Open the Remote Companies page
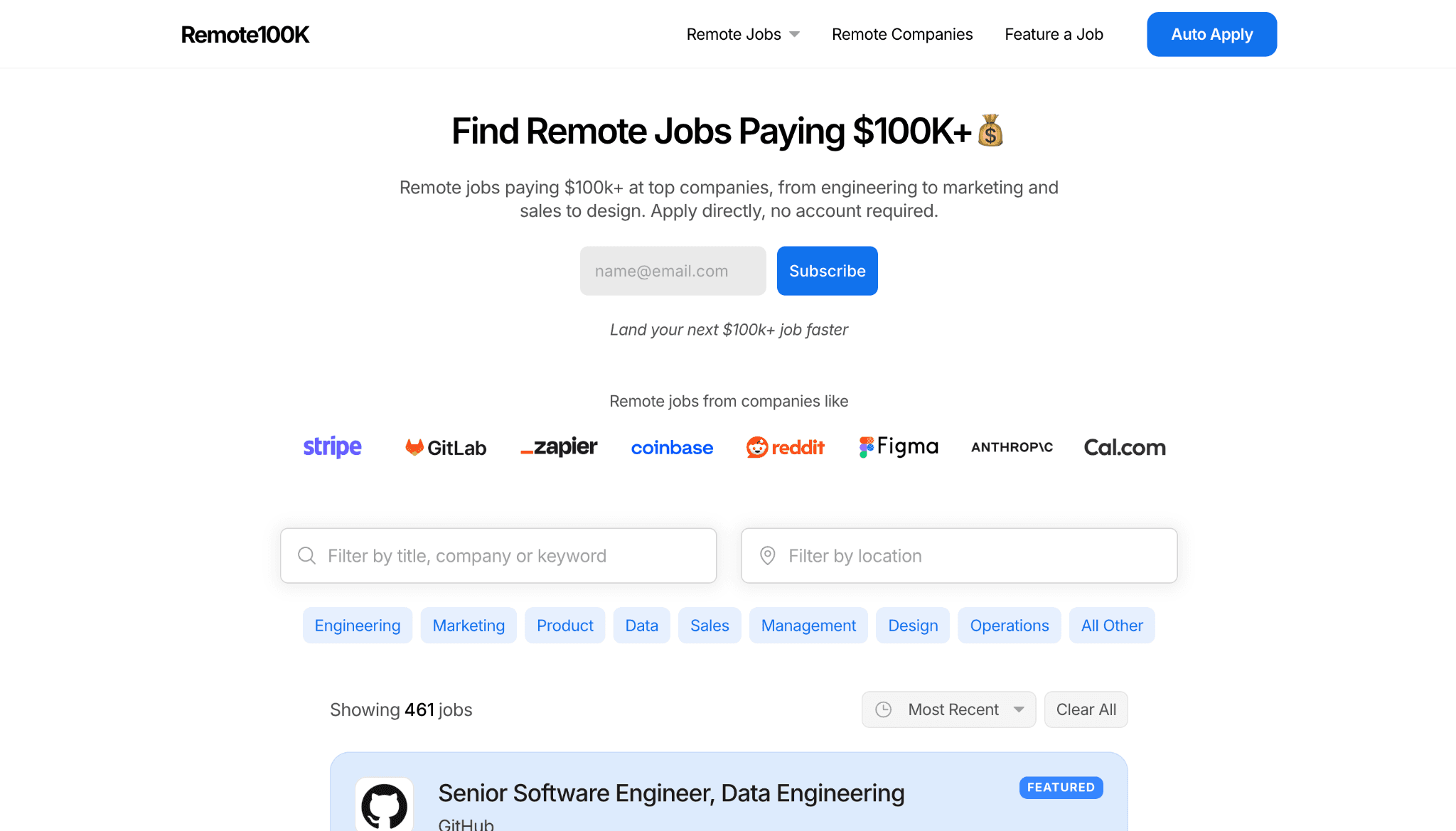 click(x=901, y=33)
